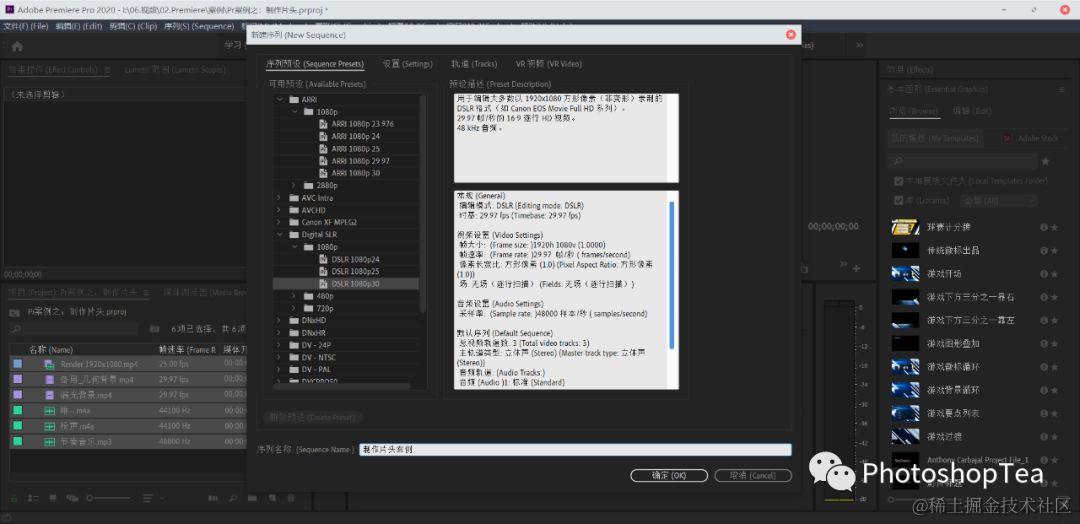Open the Edit menu

79,26
